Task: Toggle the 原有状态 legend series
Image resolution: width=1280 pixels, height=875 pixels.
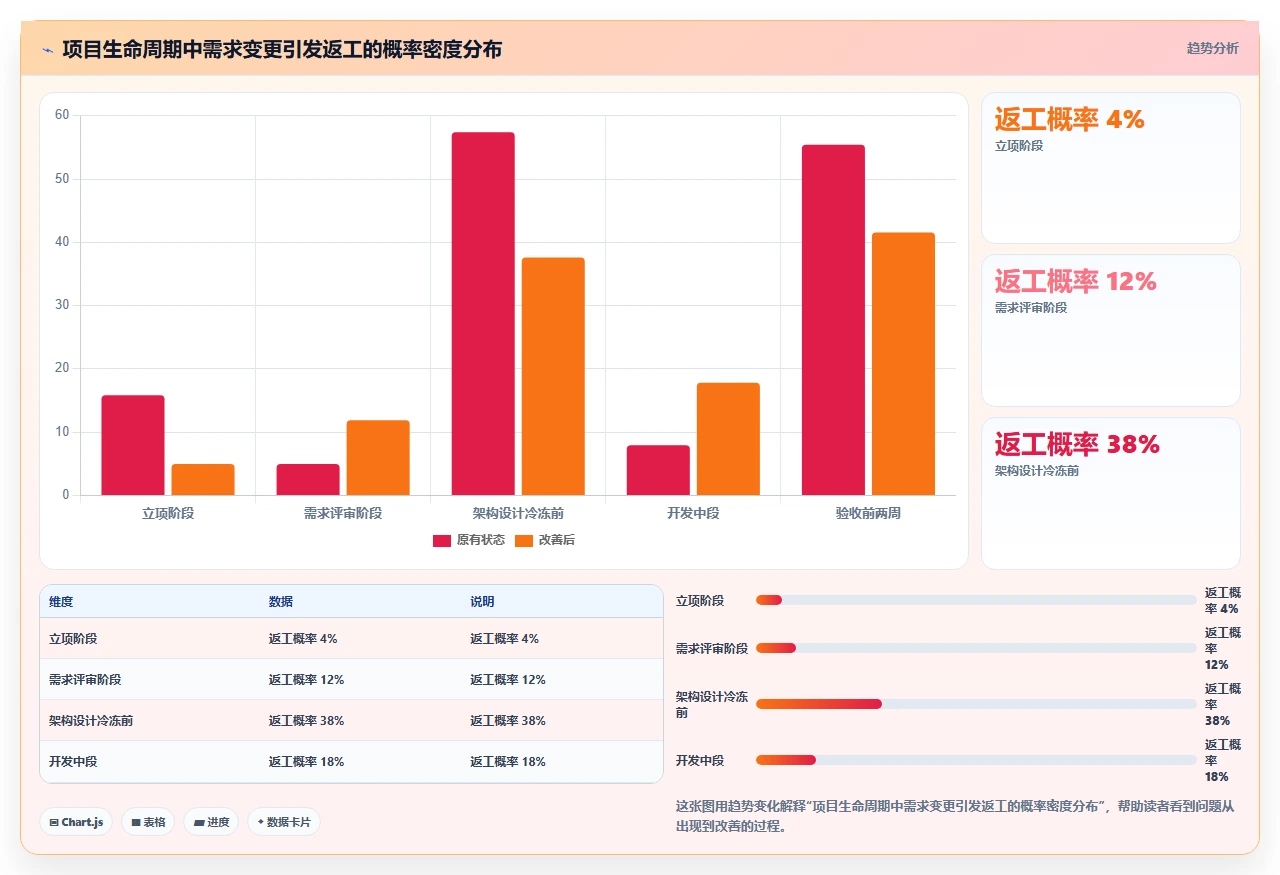Action: [468, 540]
